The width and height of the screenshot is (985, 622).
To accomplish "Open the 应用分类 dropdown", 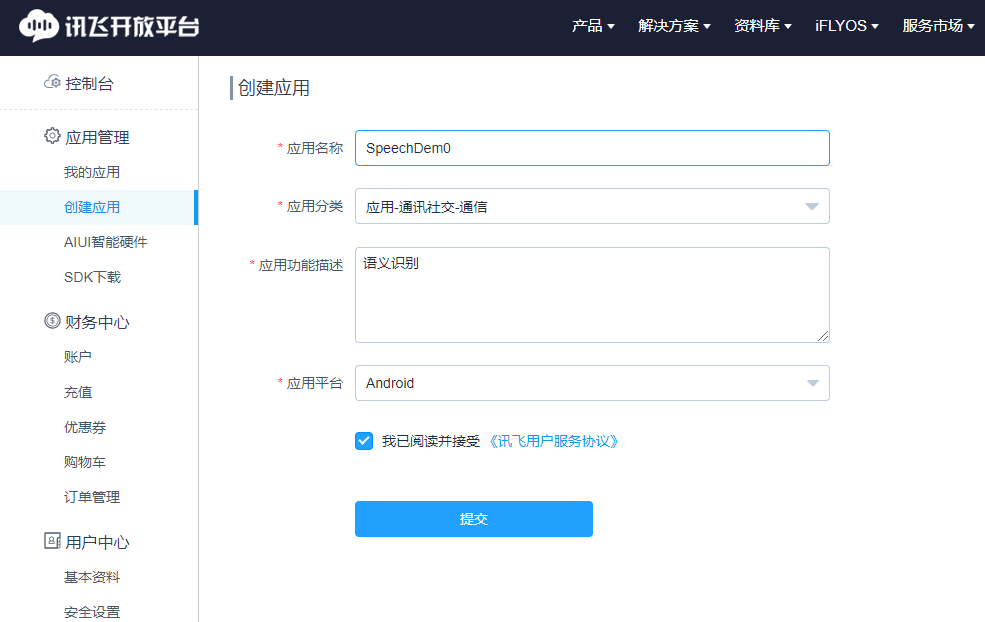I will (592, 206).
